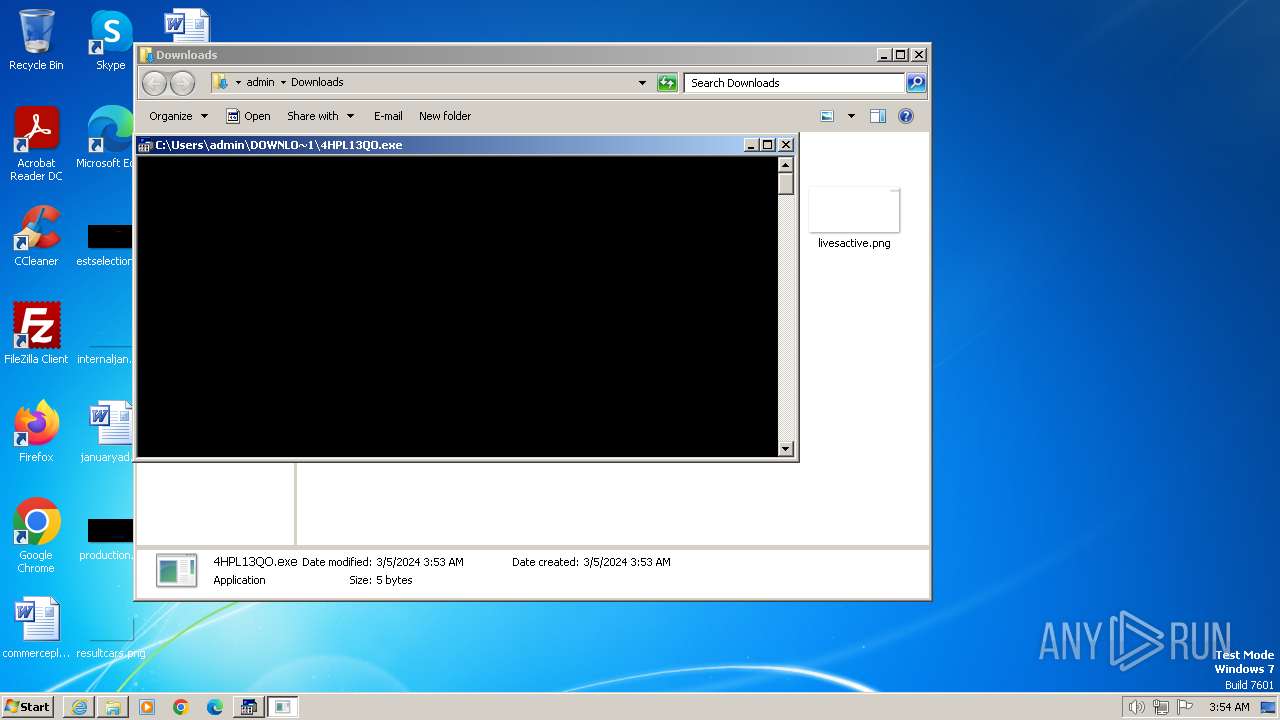The image size is (1280, 720).
Task: Select the estselection desktop file
Action: [106, 245]
